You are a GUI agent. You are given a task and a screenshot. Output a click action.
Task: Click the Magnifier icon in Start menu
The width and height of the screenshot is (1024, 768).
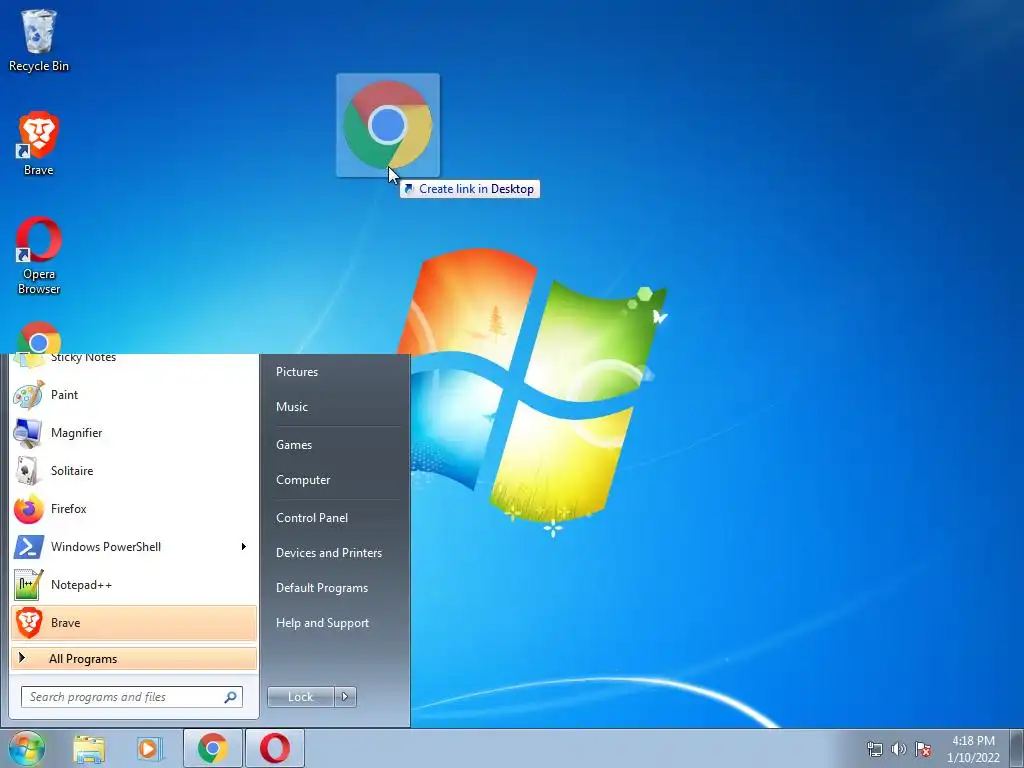[29, 433]
